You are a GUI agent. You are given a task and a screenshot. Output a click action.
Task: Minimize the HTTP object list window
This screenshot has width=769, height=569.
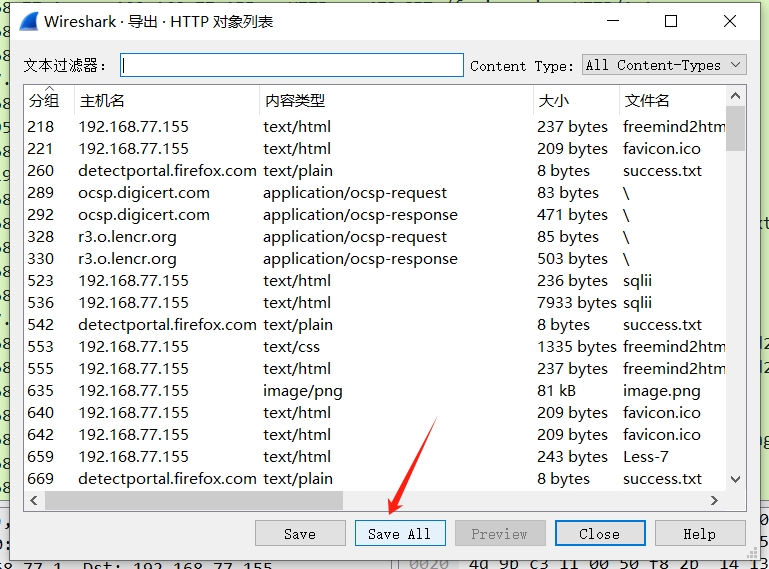[x=613, y=21]
